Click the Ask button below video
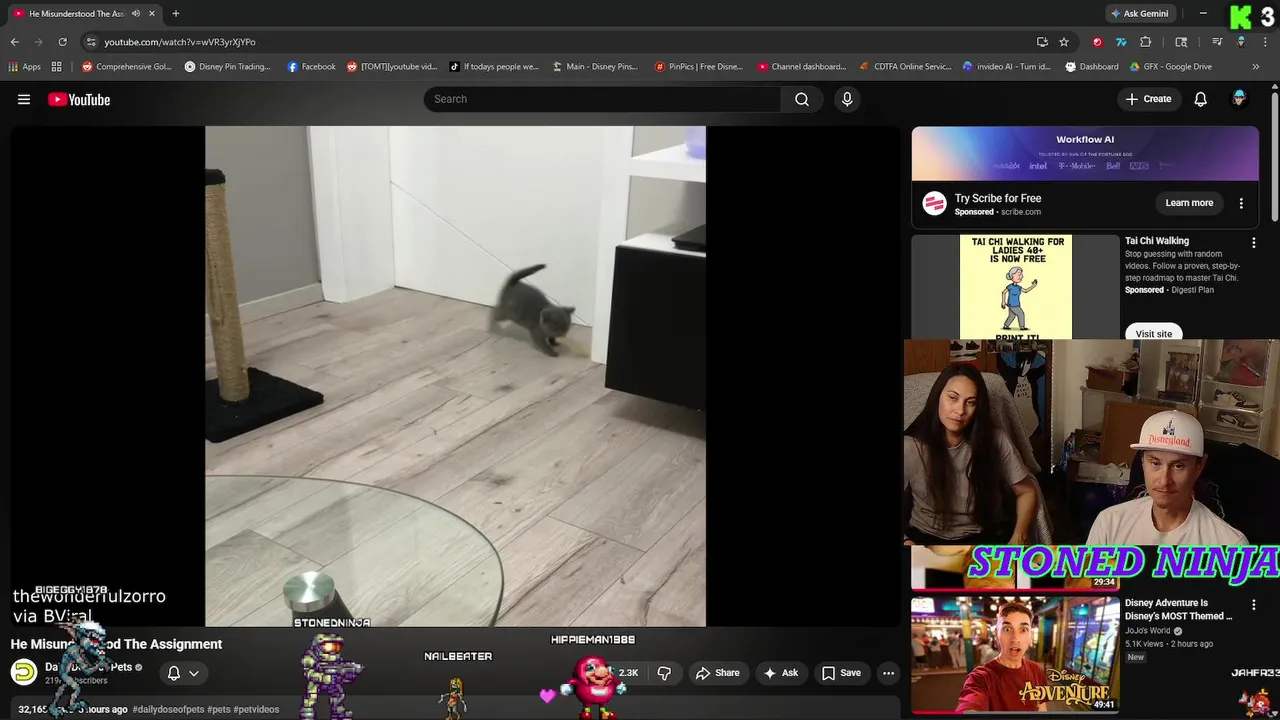Screen dimensions: 1280x720 [x=780, y=673]
